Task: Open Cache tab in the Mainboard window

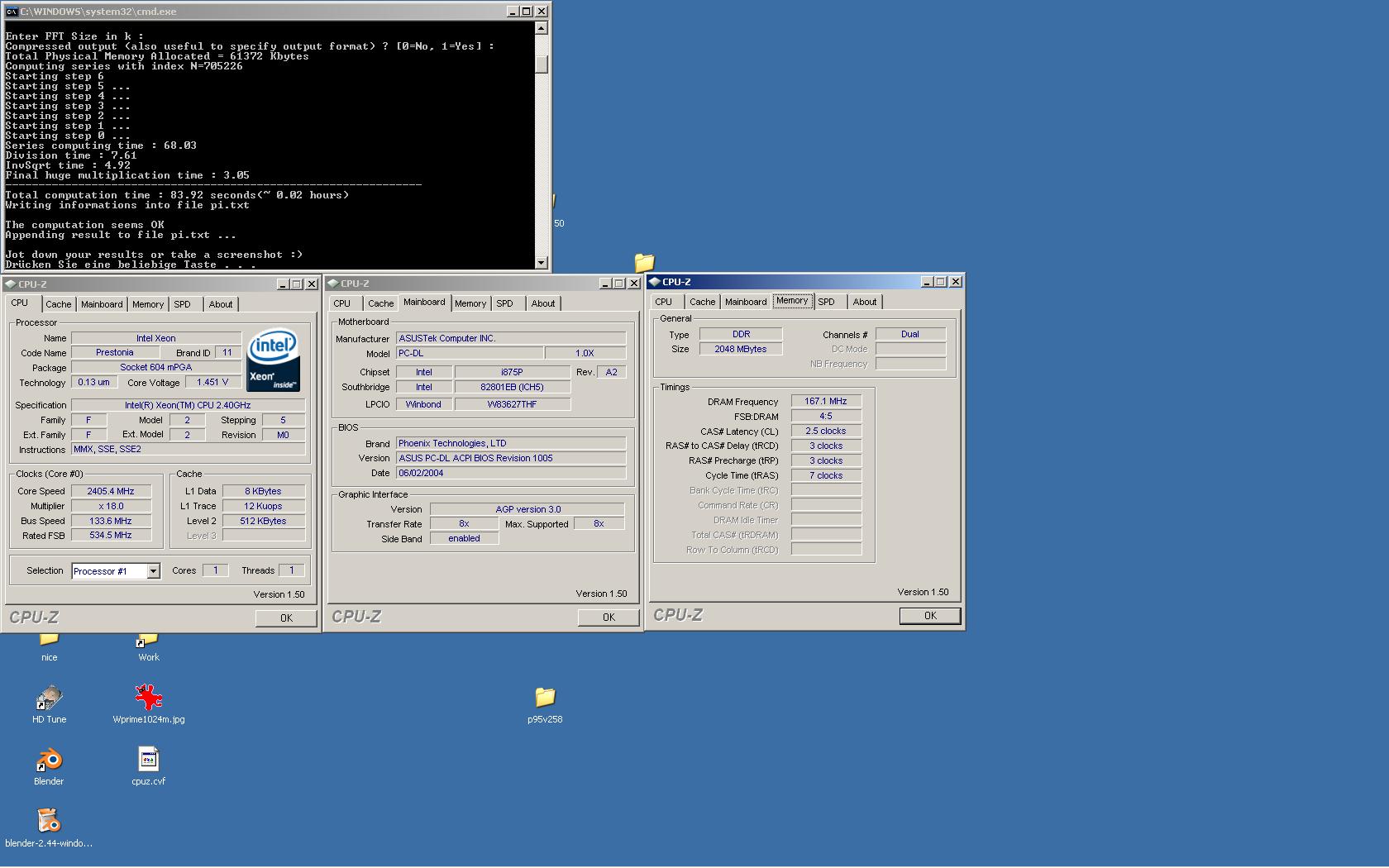Action: 381,303
